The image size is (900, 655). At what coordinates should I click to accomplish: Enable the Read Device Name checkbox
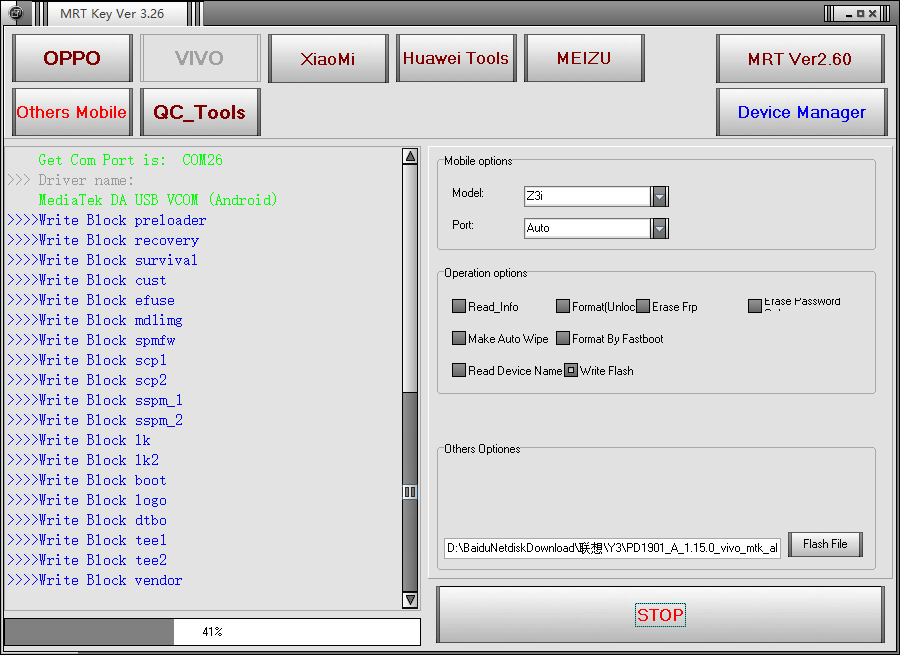[x=459, y=370]
